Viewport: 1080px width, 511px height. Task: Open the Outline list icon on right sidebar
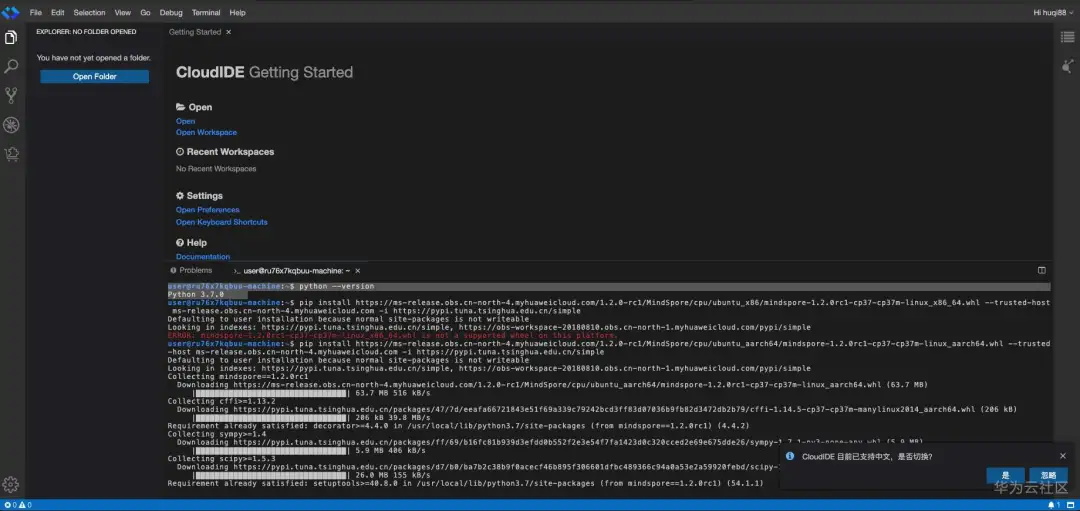[1067, 37]
